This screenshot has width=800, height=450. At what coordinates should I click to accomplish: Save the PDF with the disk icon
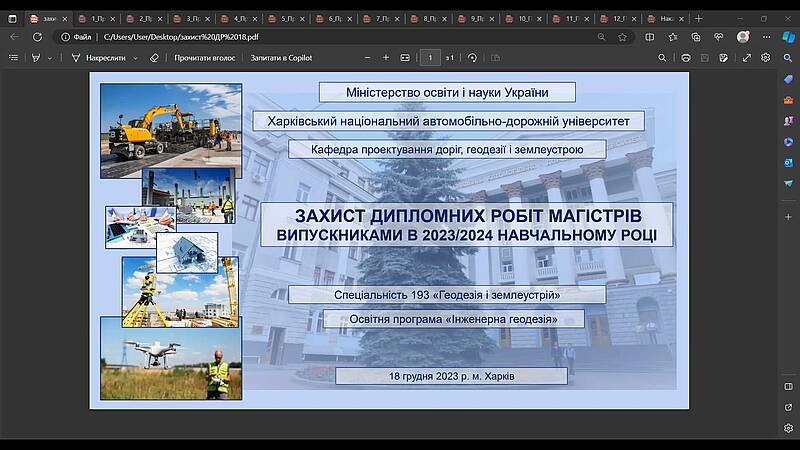pyautogui.click(x=705, y=58)
